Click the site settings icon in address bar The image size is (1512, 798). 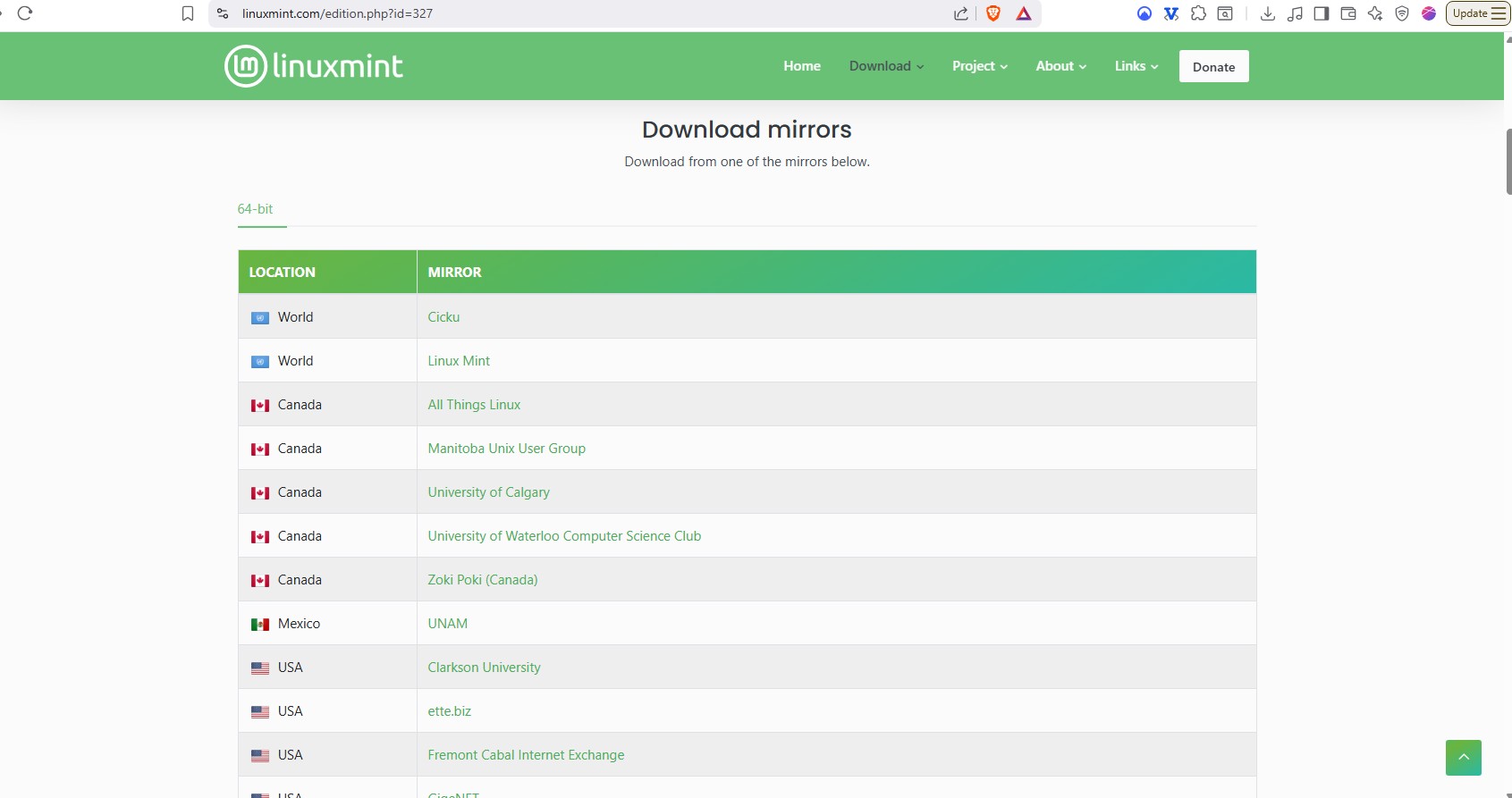click(224, 13)
